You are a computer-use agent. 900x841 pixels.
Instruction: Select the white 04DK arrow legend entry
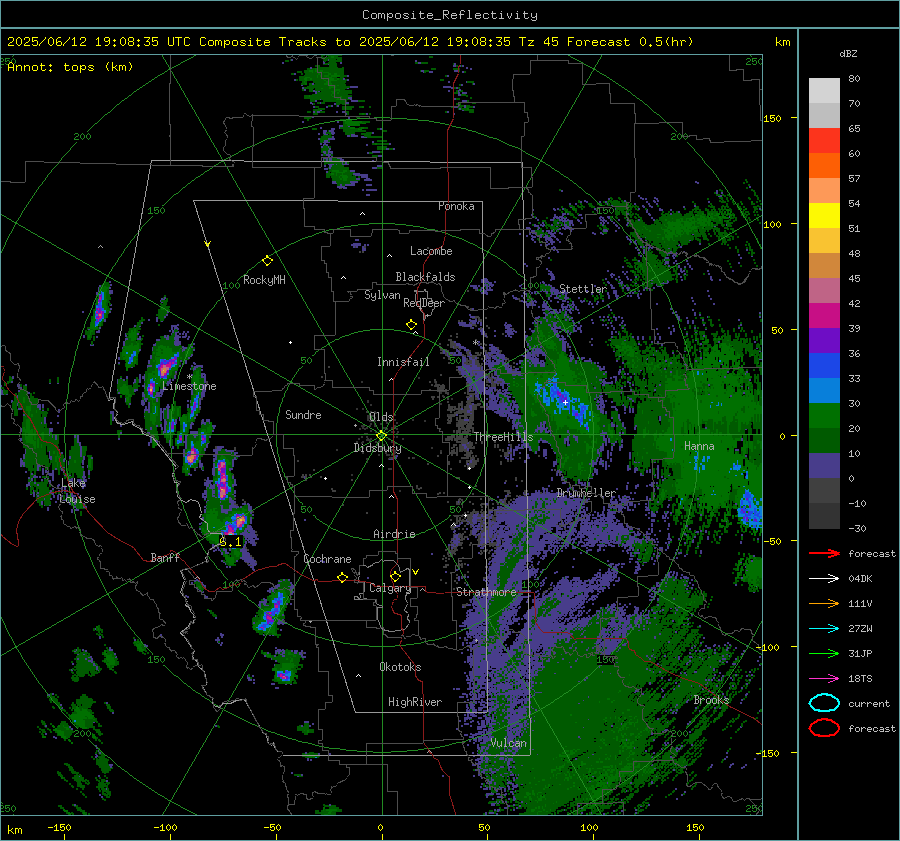824,579
